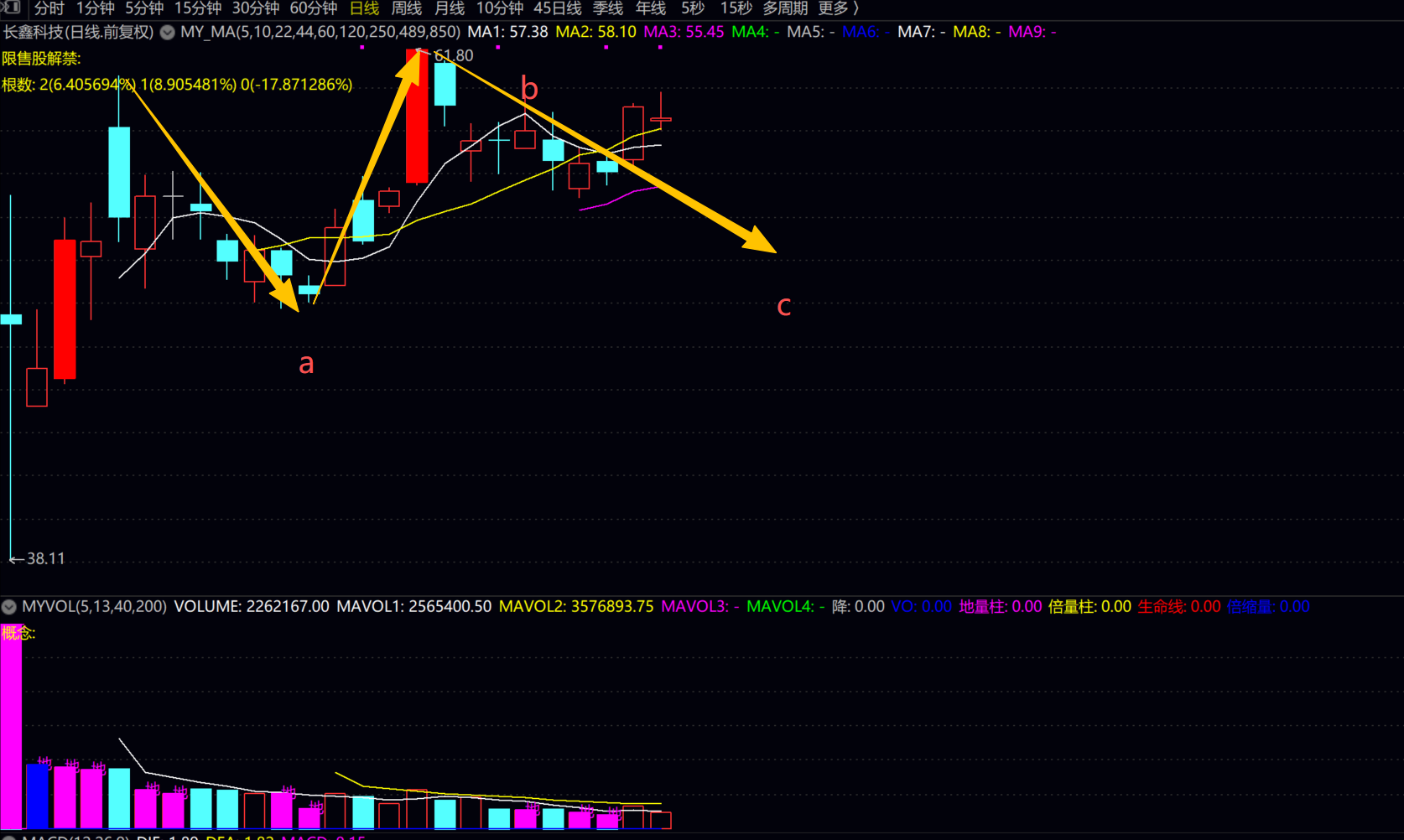This screenshot has height=840, width=1404.
Task: Choose the 60分钟 period tab
Action: click(x=314, y=8)
